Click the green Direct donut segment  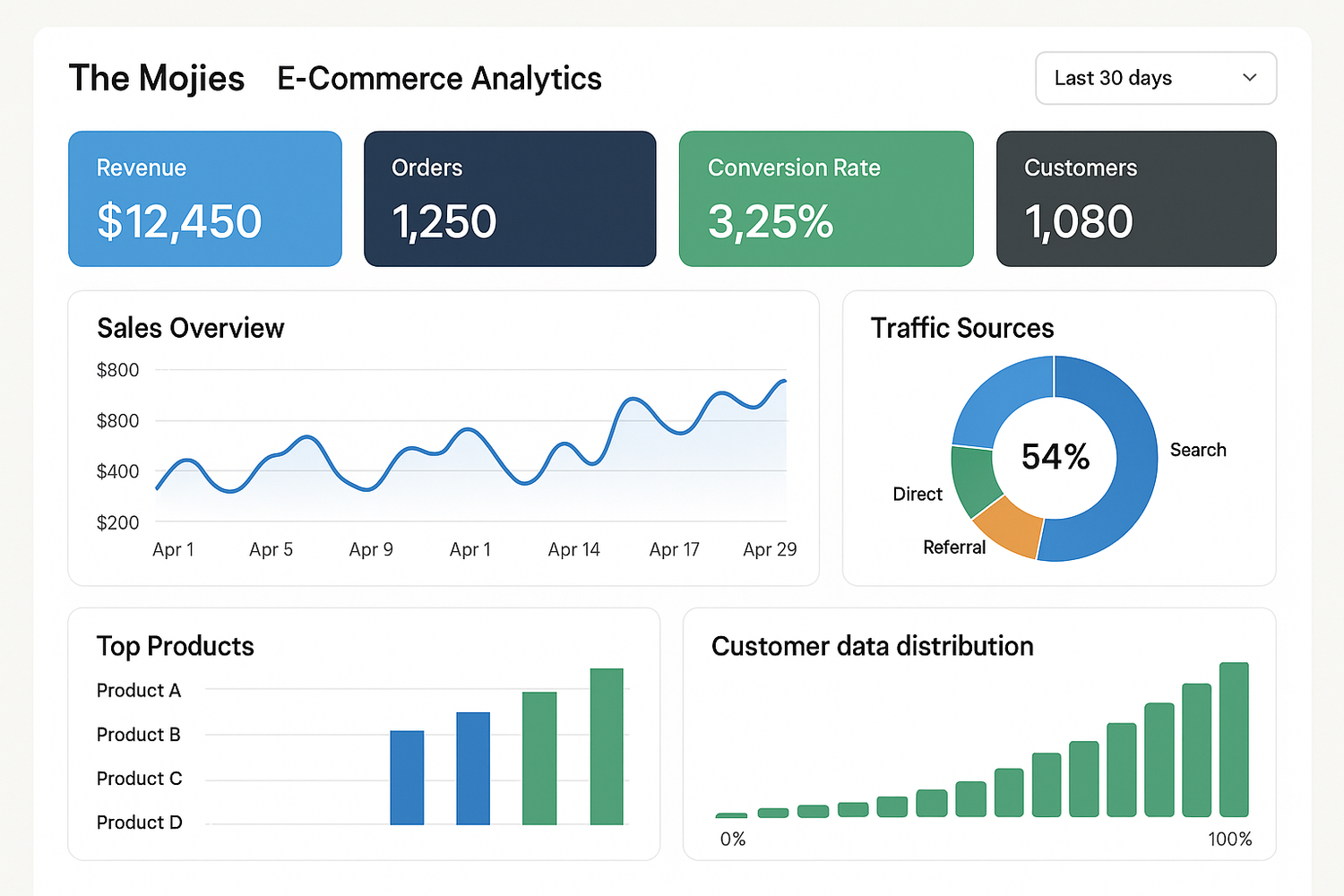[974, 479]
